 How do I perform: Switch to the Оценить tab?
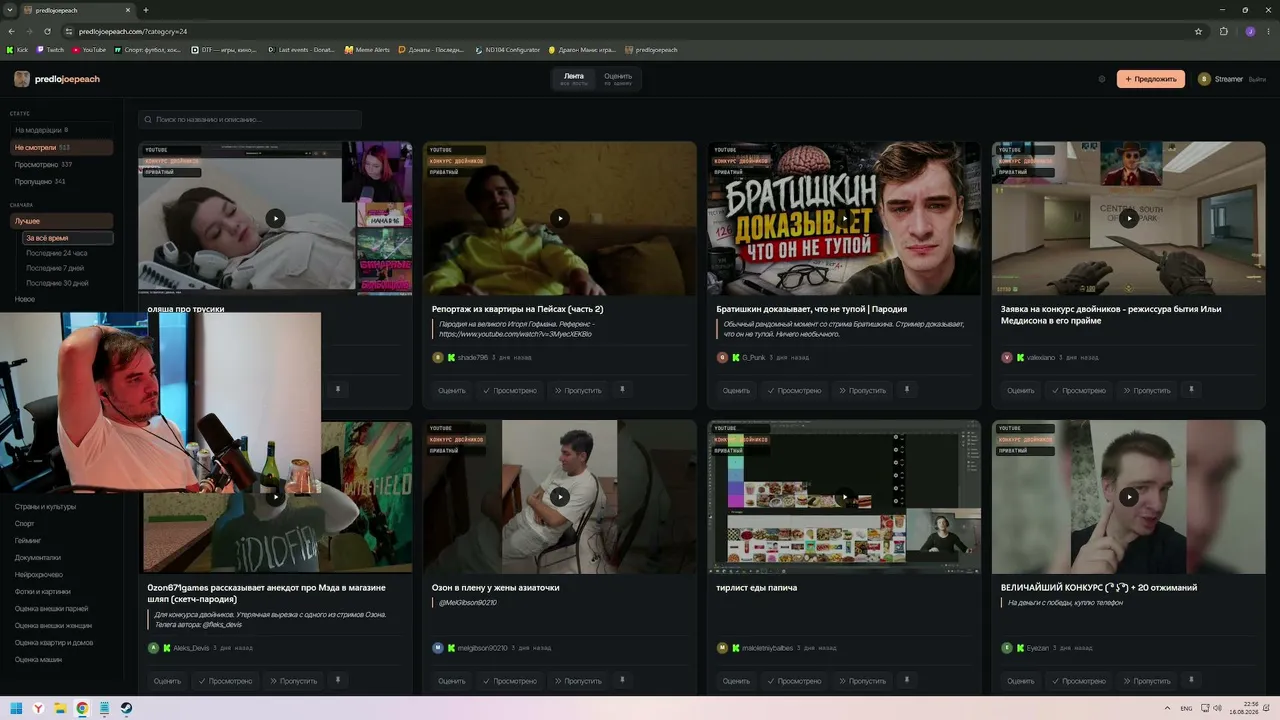click(618, 79)
